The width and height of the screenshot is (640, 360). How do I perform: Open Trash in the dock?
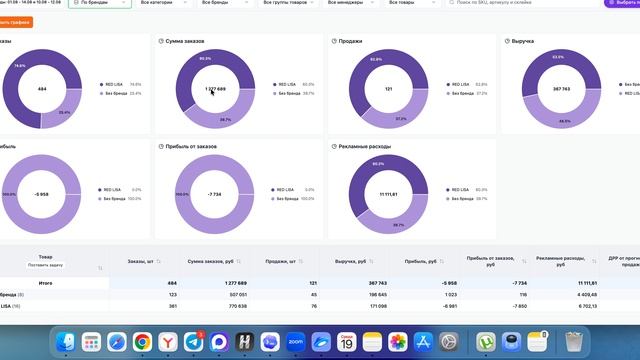pyautogui.click(x=573, y=342)
